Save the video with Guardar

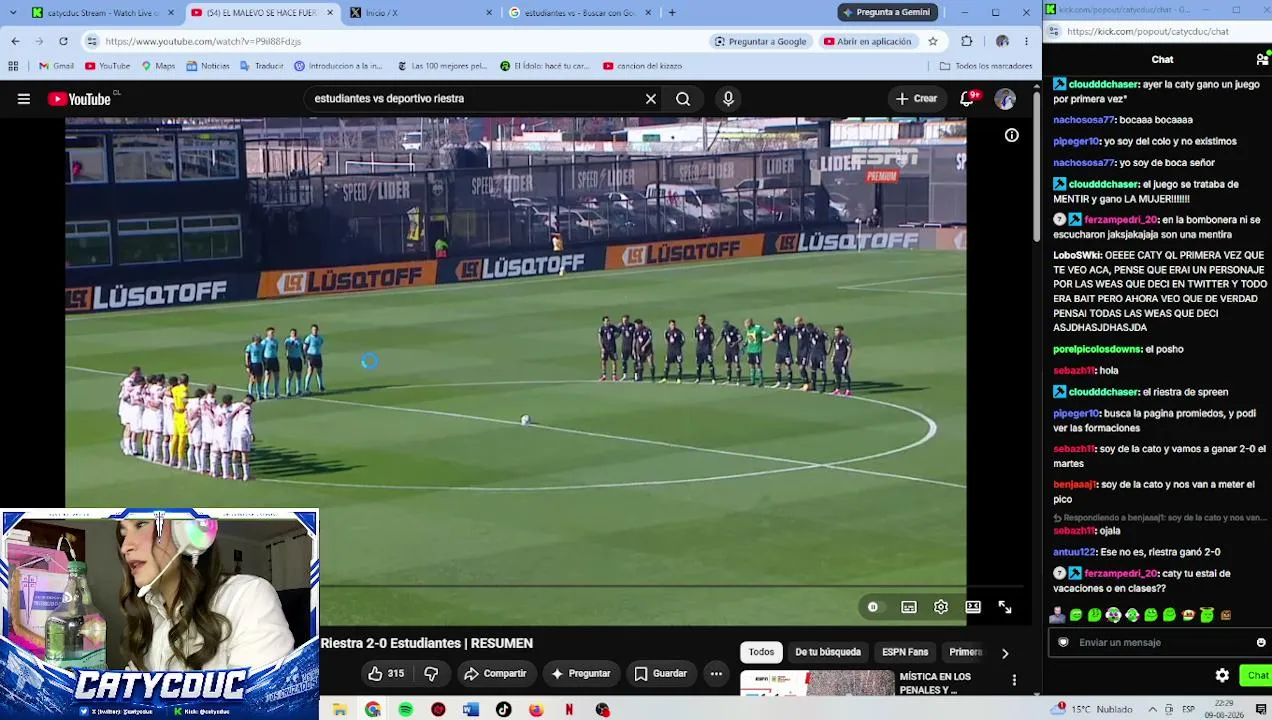pyautogui.click(x=660, y=674)
